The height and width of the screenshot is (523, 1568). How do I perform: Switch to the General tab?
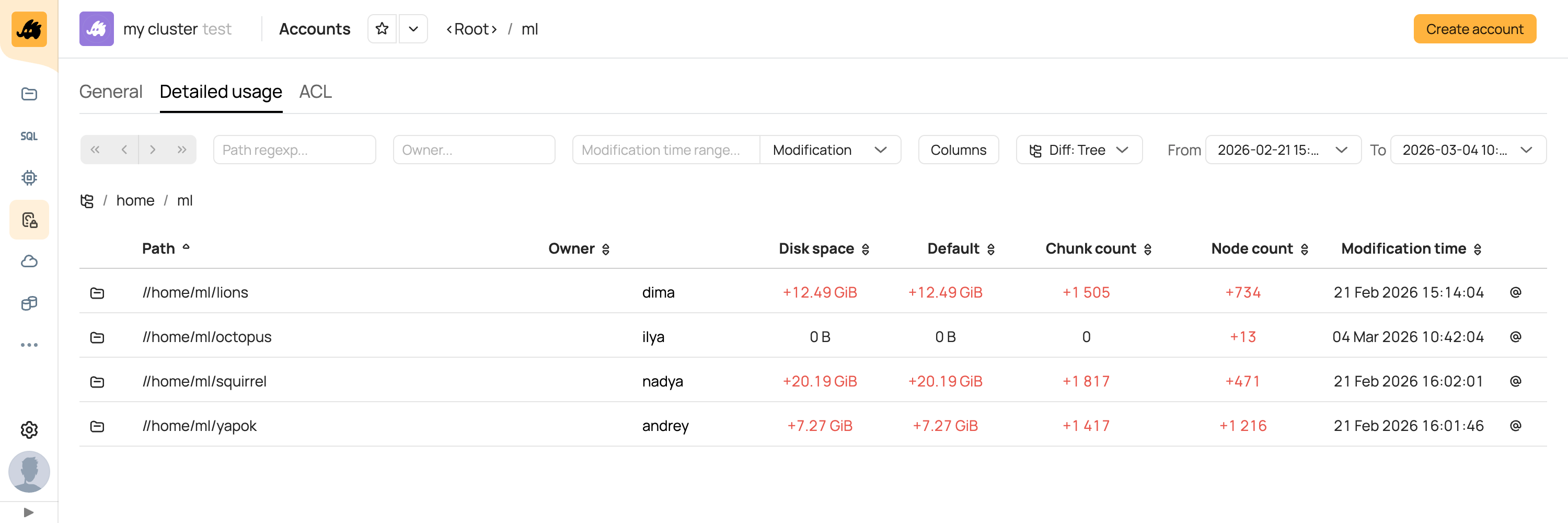coord(111,92)
